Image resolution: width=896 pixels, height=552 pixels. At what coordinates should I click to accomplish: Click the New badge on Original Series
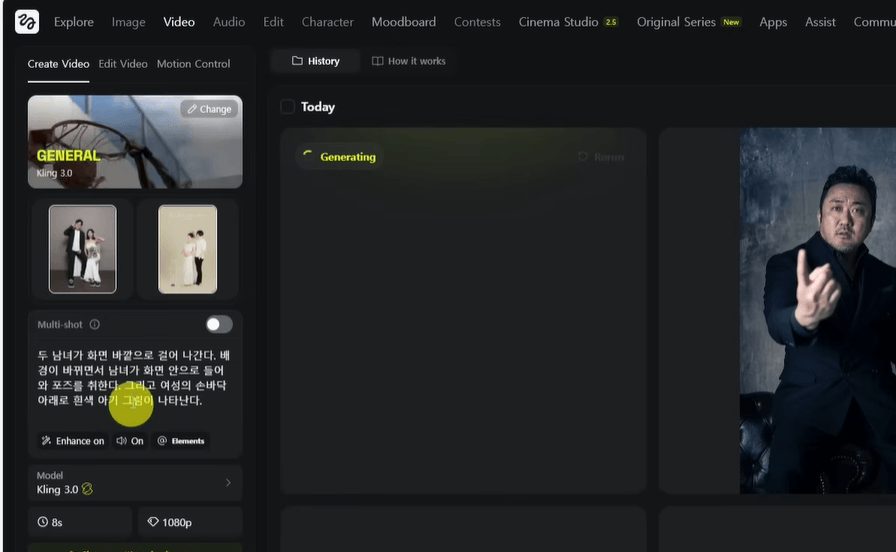pyautogui.click(x=731, y=22)
